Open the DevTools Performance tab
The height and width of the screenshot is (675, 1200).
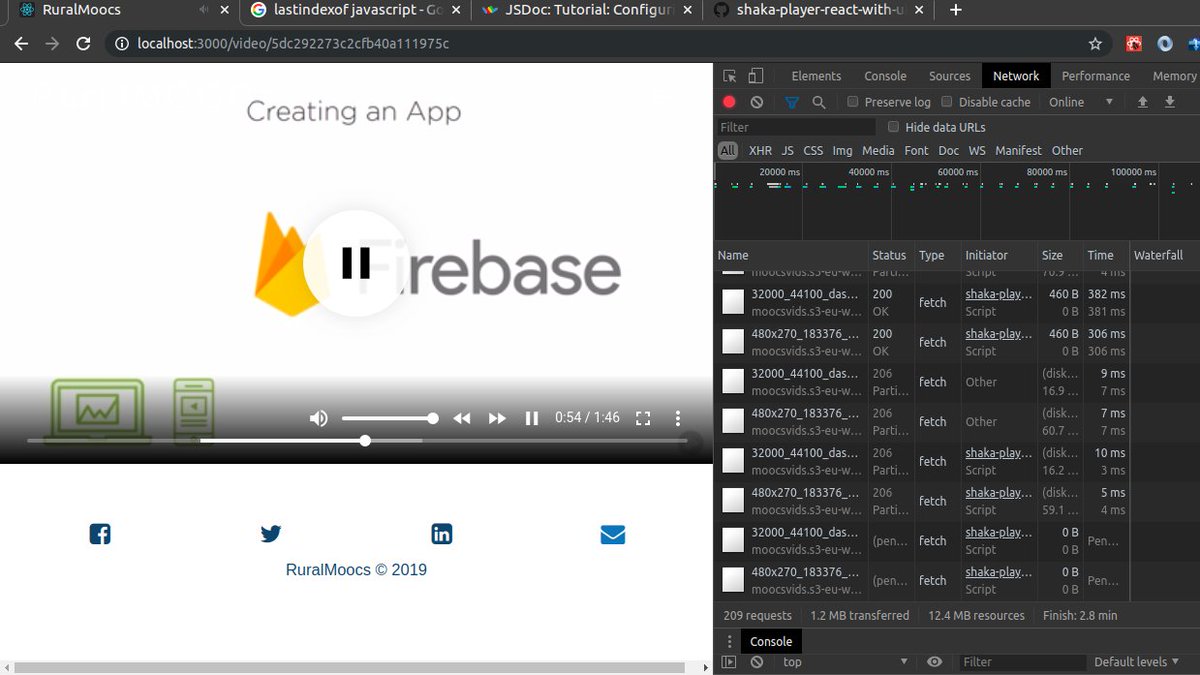point(1096,76)
